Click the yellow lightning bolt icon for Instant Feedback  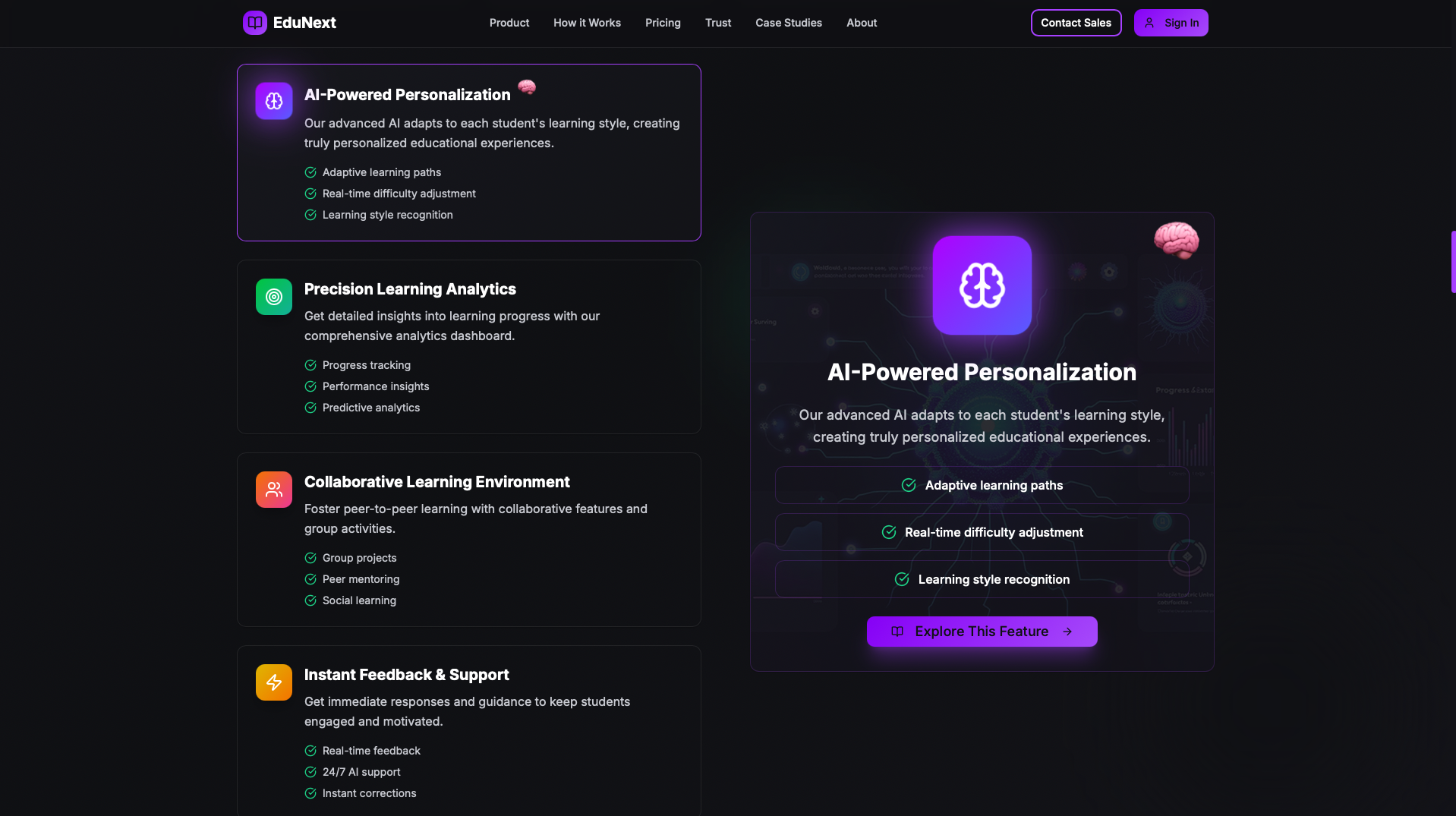pyautogui.click(x=274, y=682)
